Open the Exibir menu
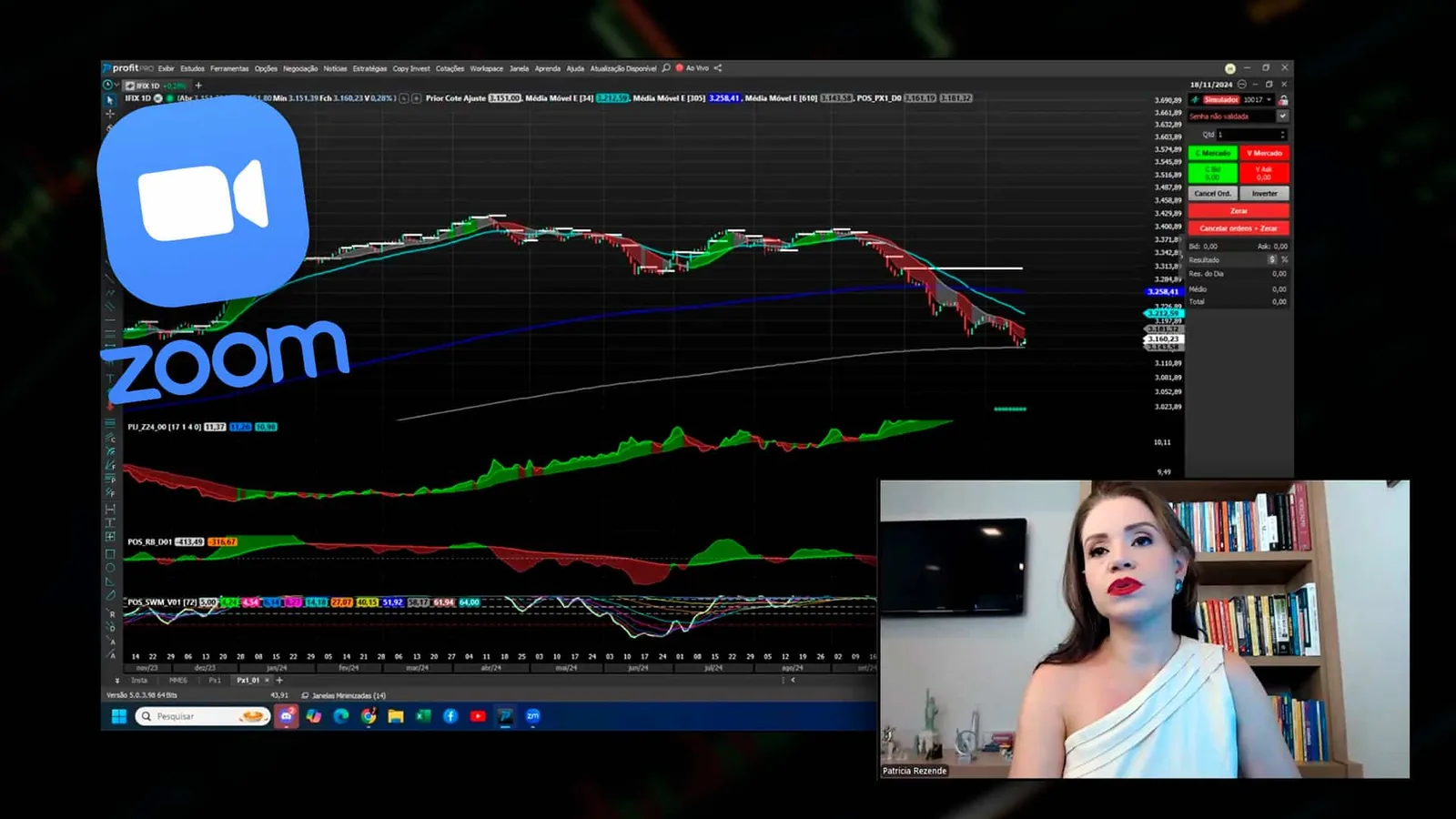Viewport: 1456px width, 819px height. pos(166,68)
